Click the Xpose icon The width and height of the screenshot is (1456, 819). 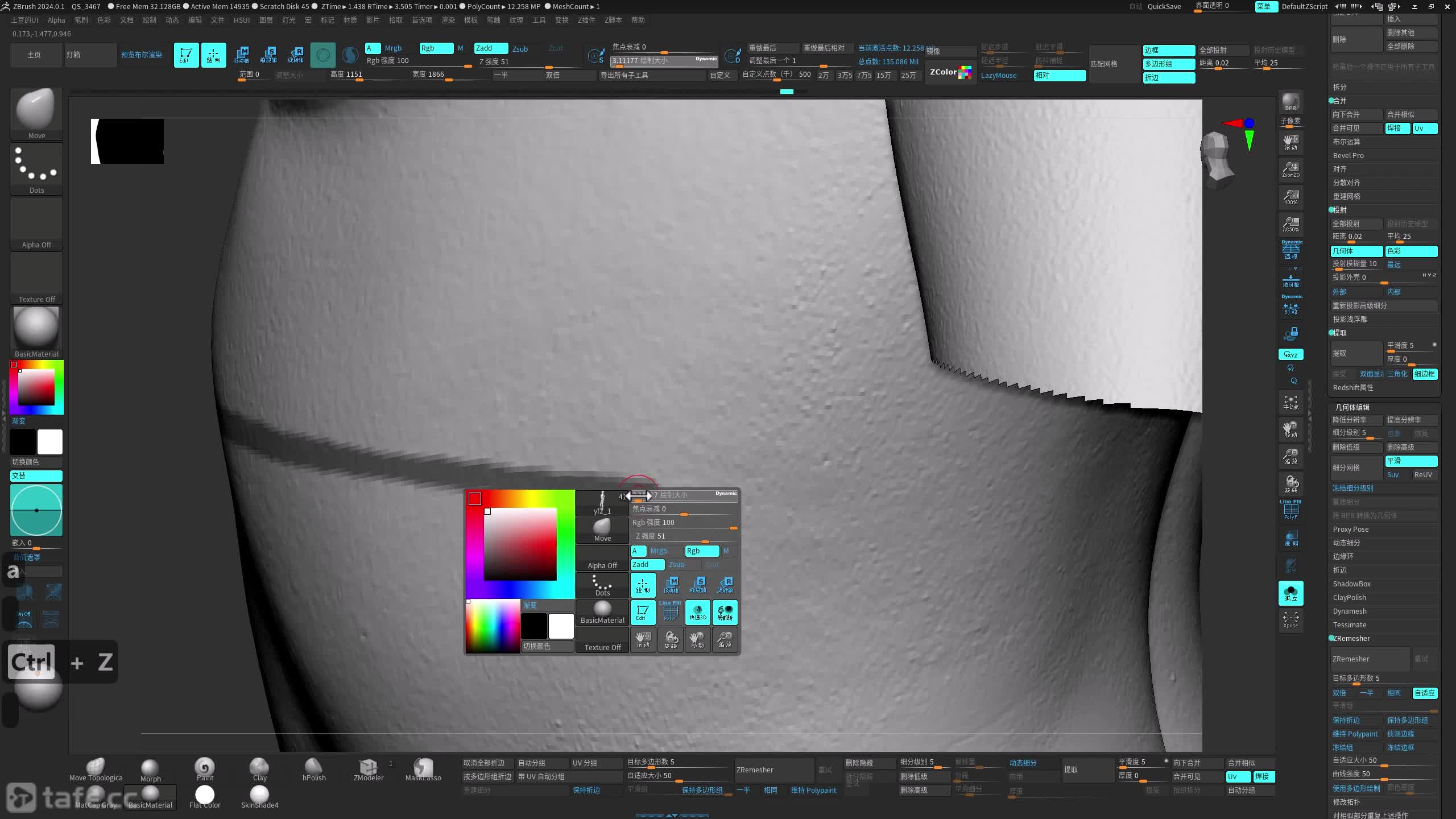tap(1290, 620)
